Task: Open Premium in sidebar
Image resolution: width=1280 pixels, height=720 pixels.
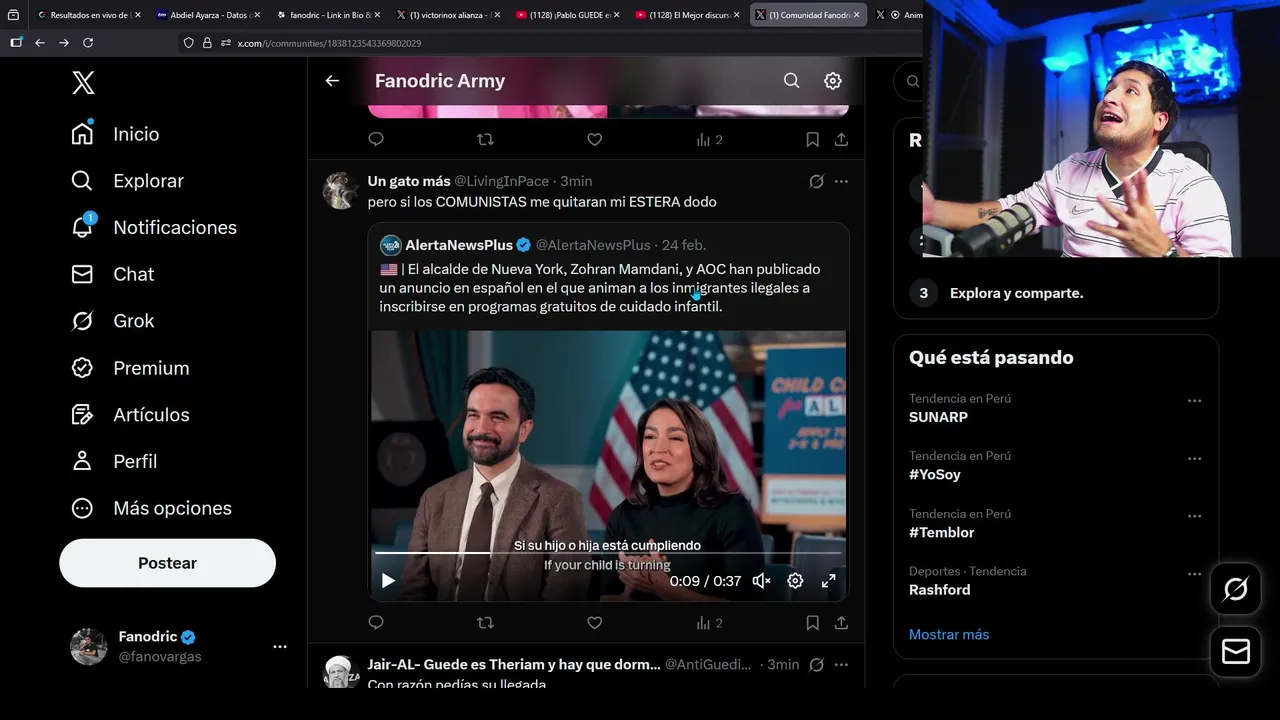Action: pos(130,368)
